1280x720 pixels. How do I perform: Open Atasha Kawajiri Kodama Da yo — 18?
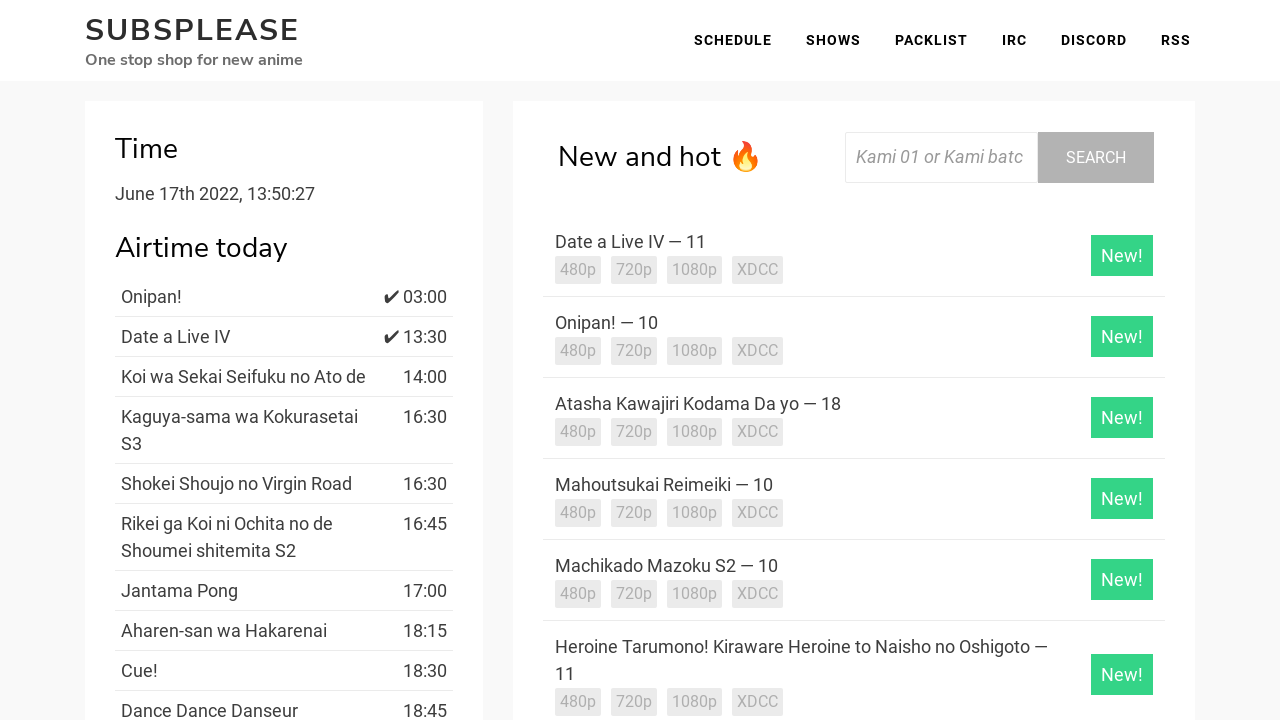tap(698, 404)
